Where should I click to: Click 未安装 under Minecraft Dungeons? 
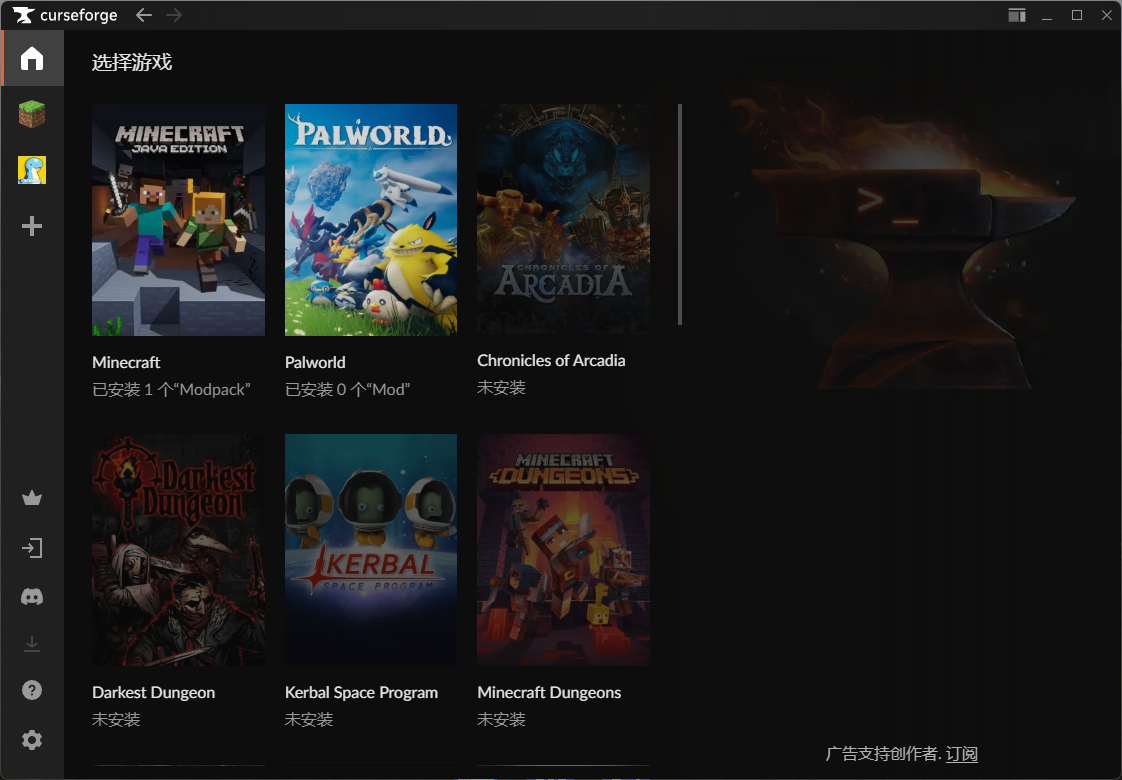[502, 719]
